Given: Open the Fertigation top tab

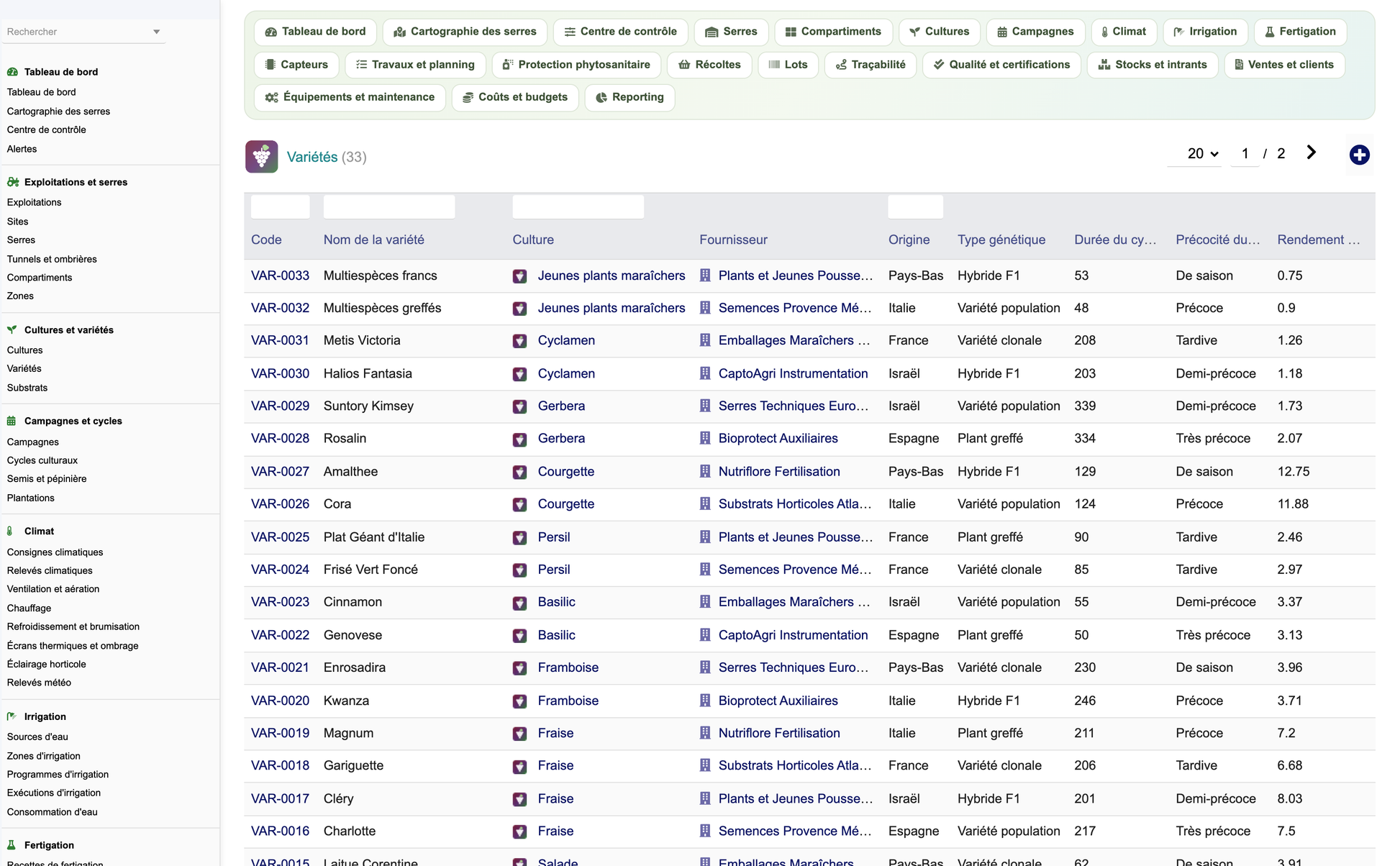Looking at the screenshot, I should click(1300, 32).
